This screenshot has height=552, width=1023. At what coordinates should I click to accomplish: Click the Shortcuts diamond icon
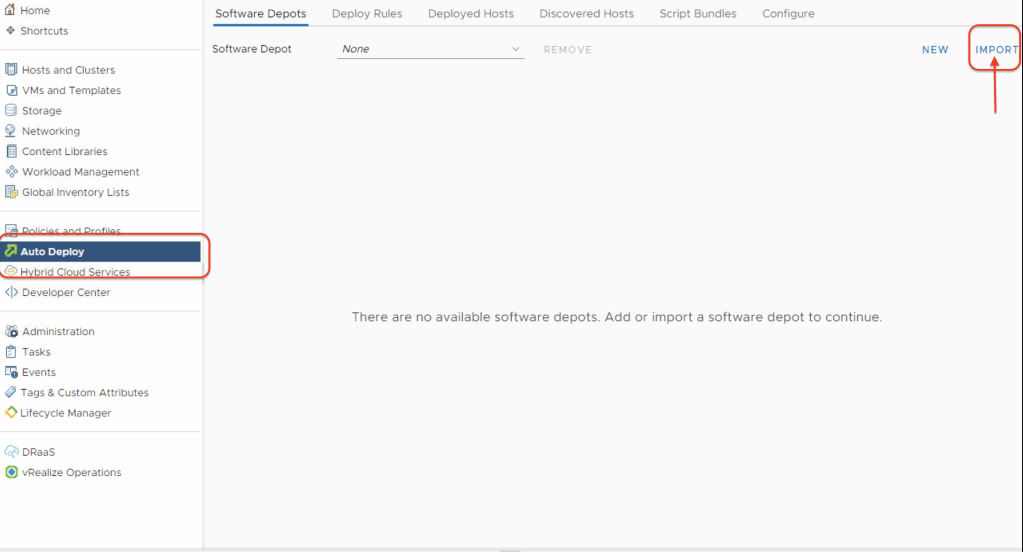coord(10,31)
